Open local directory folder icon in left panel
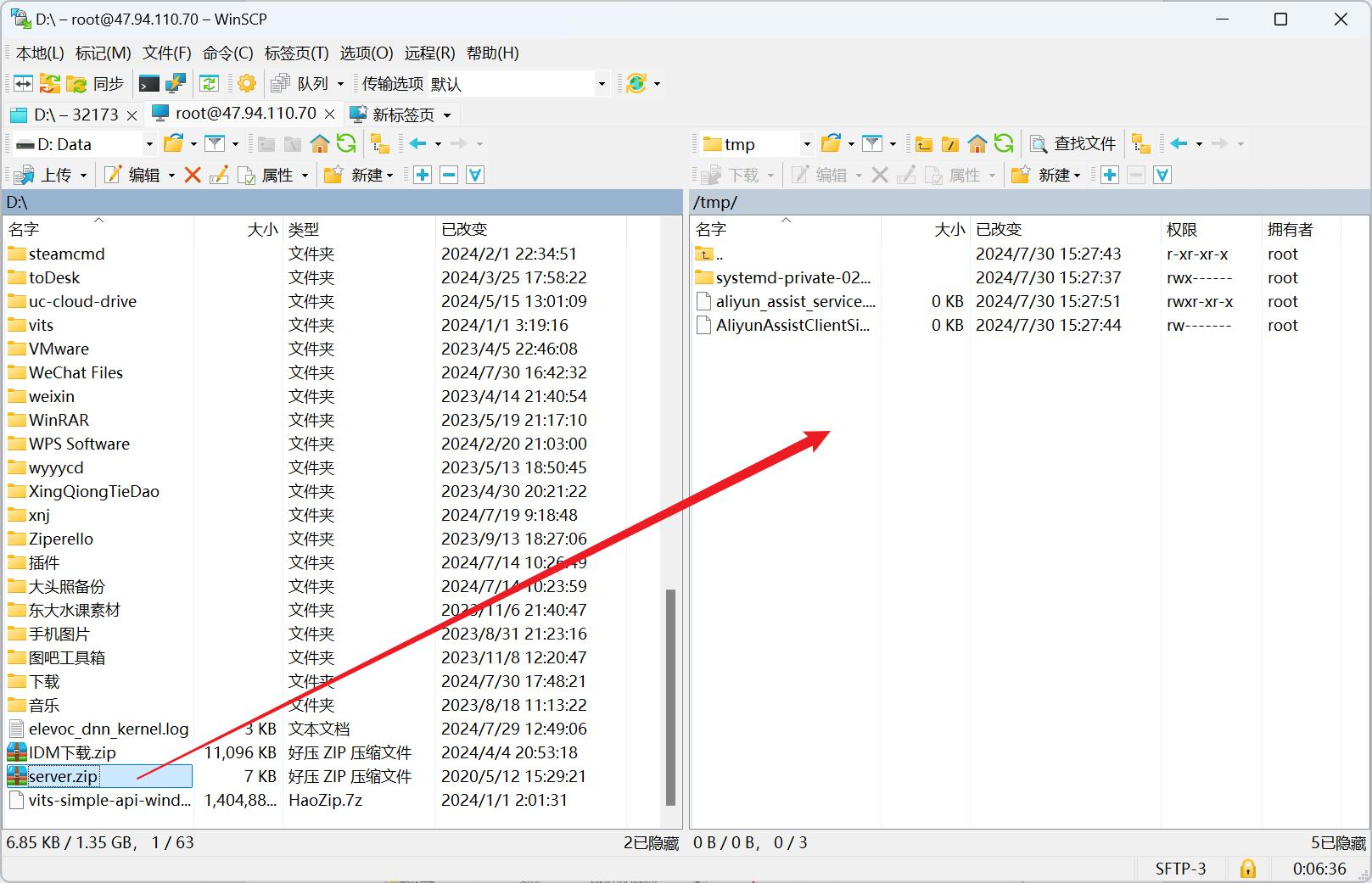This screenshot has height=883, width=1372. coord(174,143)
